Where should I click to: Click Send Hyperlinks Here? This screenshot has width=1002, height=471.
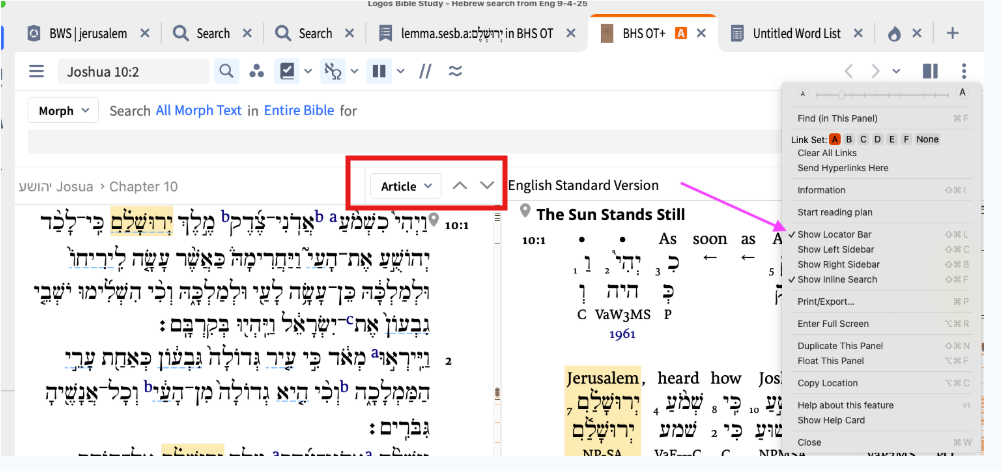click(843, 168)
